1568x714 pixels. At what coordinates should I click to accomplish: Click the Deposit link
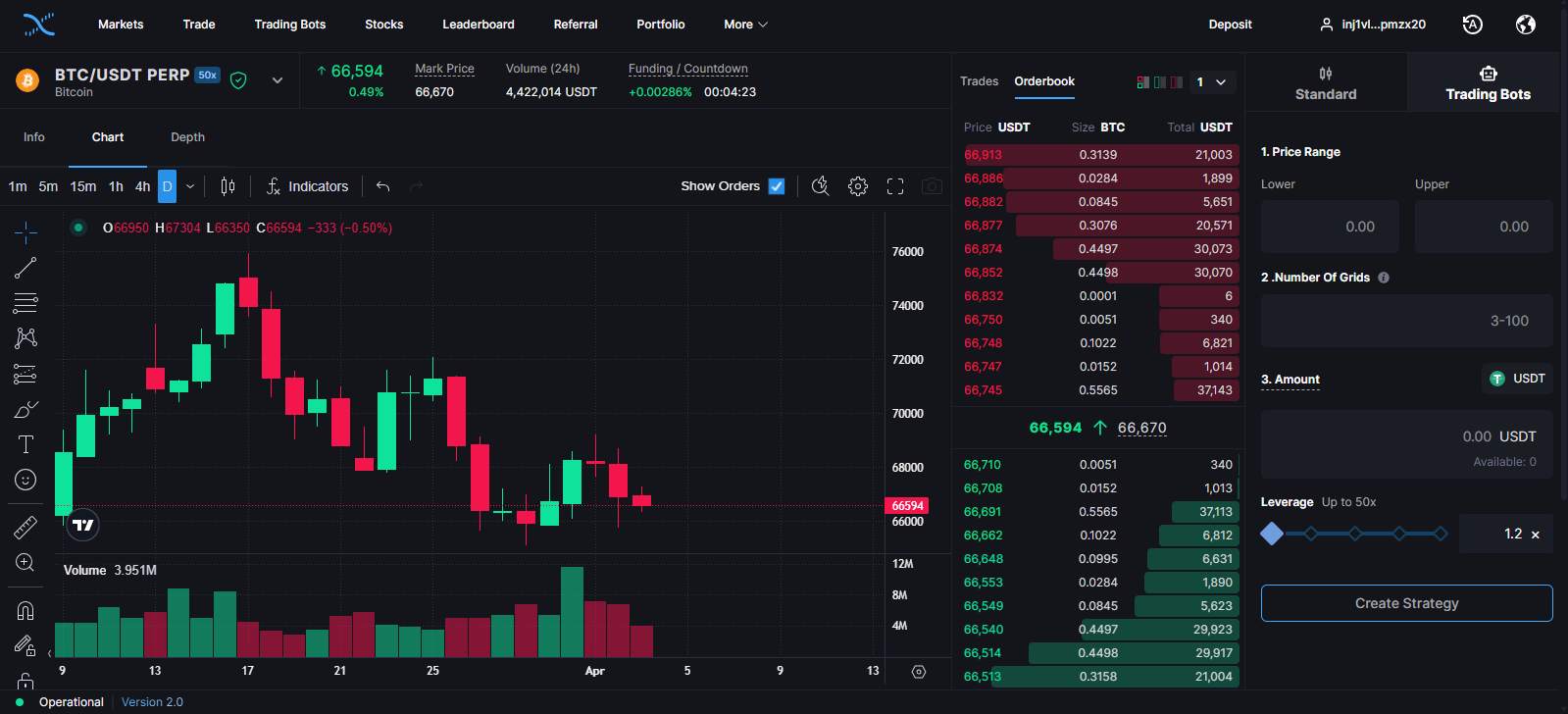pyautogui.click(x=1230, y=25)
